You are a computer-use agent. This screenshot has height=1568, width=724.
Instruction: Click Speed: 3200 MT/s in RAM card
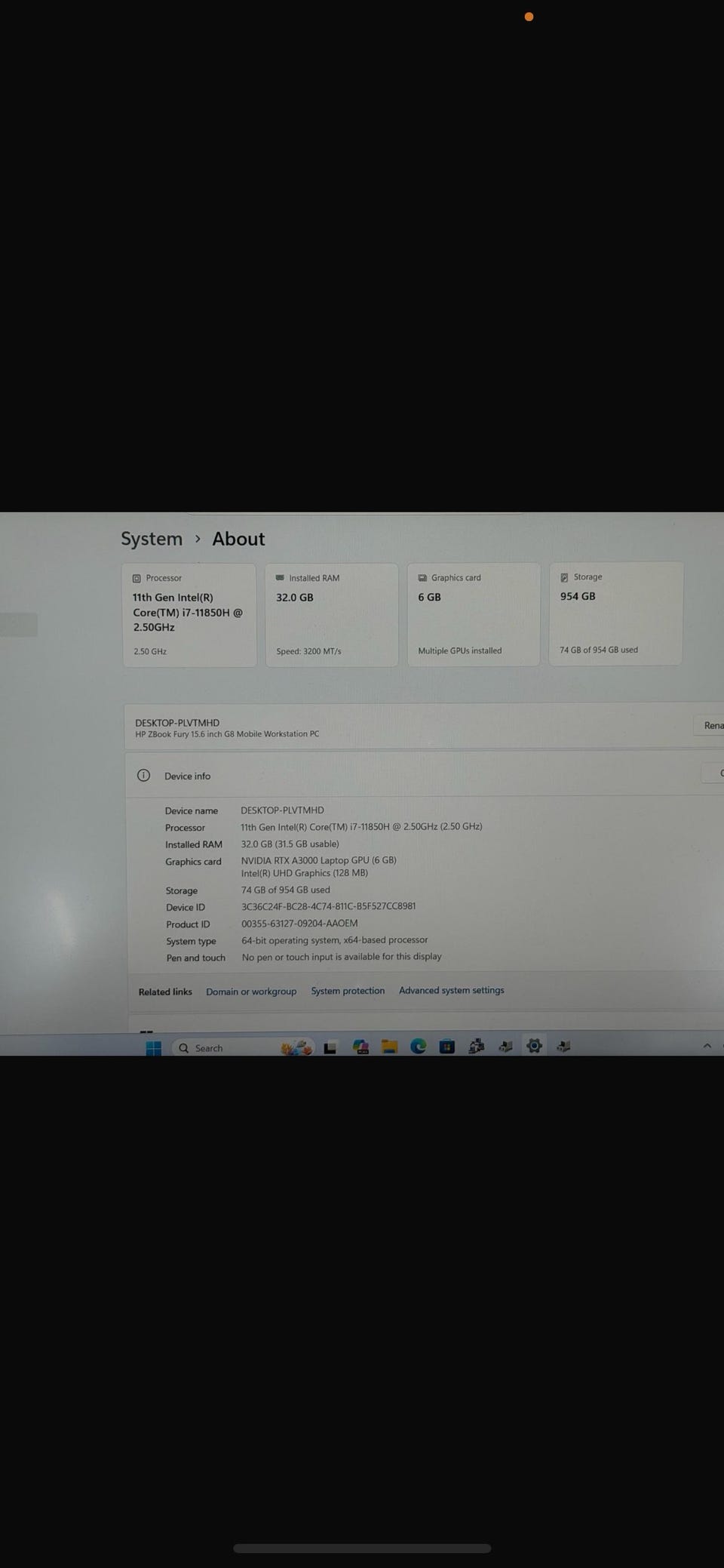coord(308,651)
